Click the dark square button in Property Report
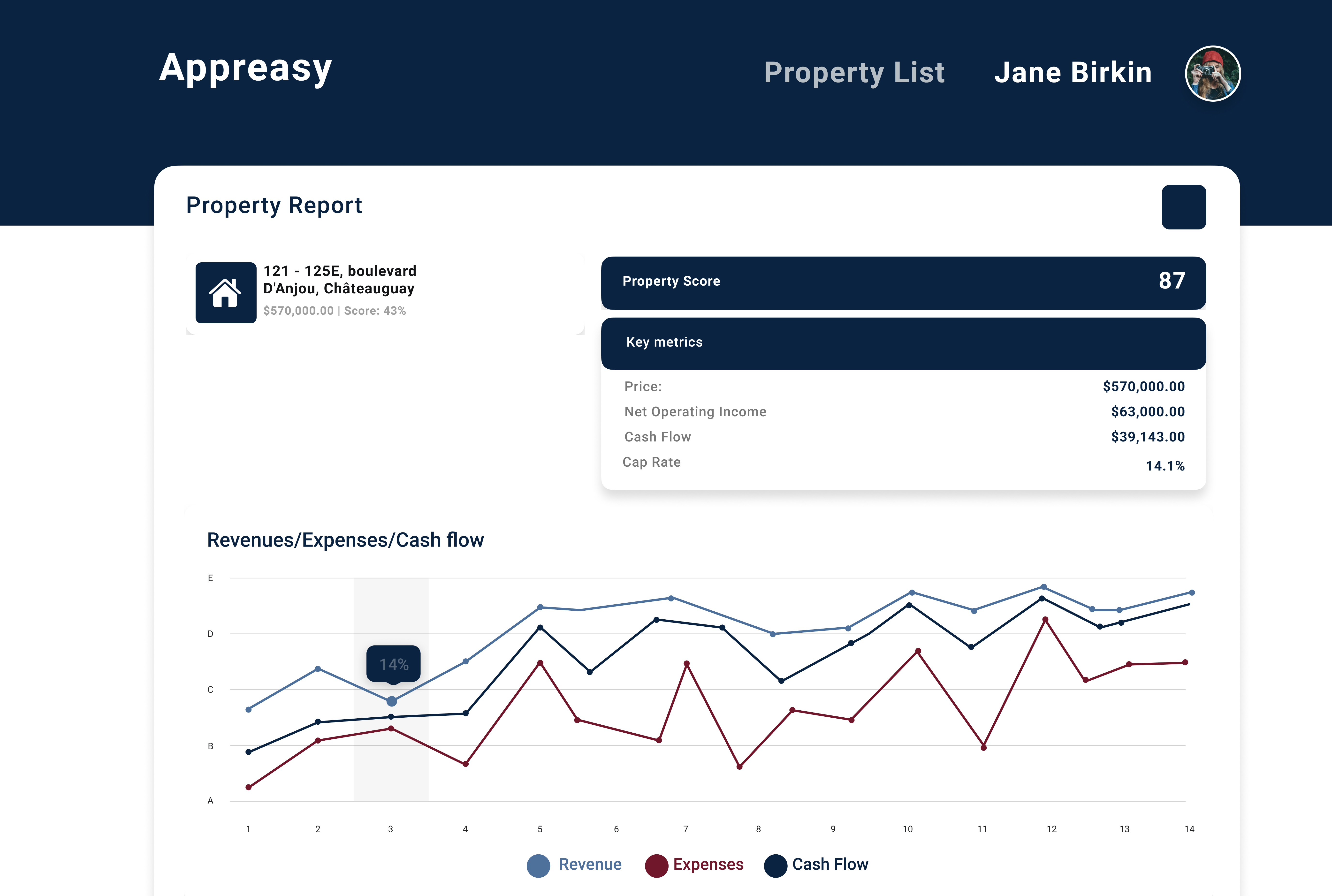This screenshot has width=1332, height=896. (1183, 207)
